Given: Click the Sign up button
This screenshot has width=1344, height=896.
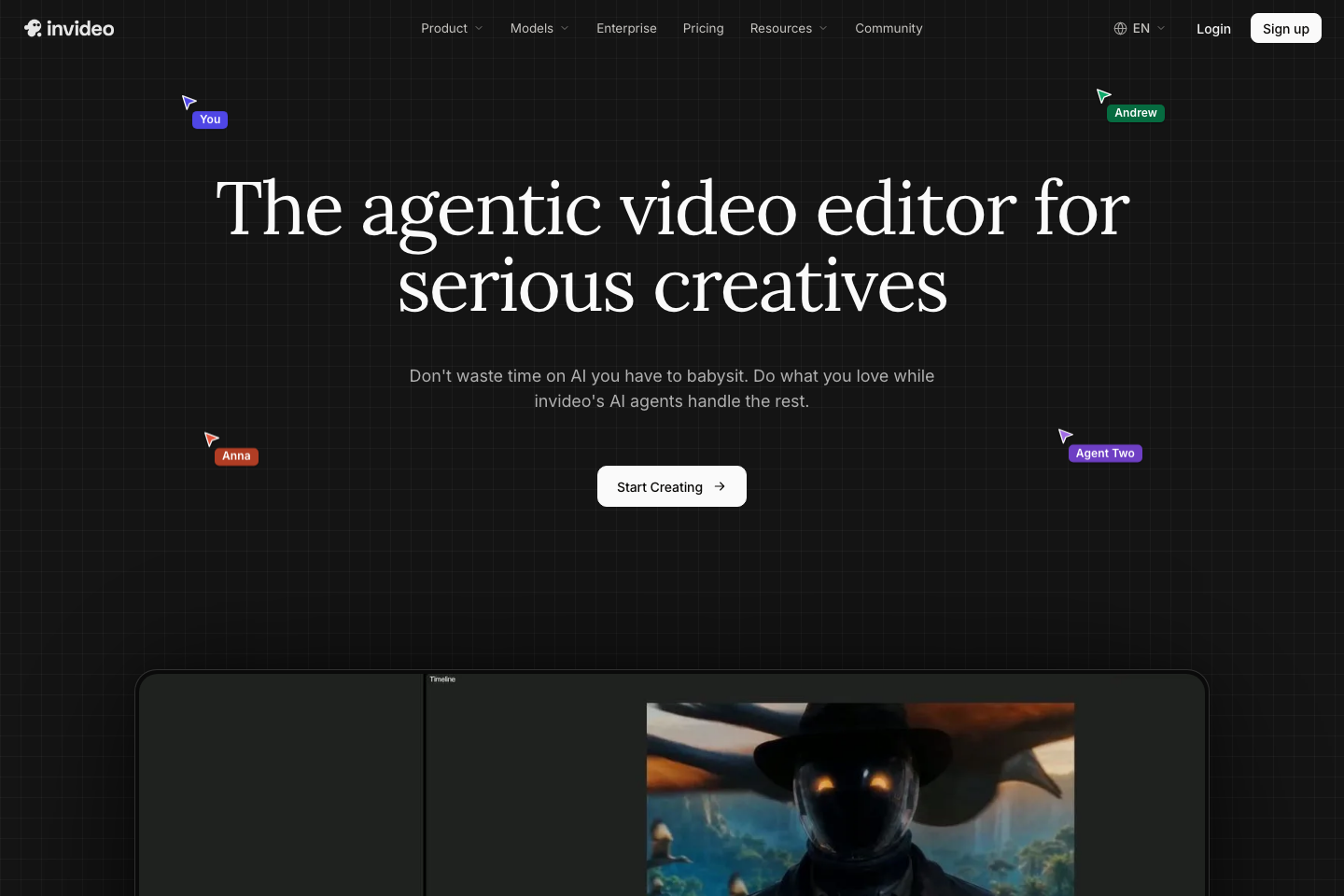Looking at the screenshot, I should [1286, 28].
